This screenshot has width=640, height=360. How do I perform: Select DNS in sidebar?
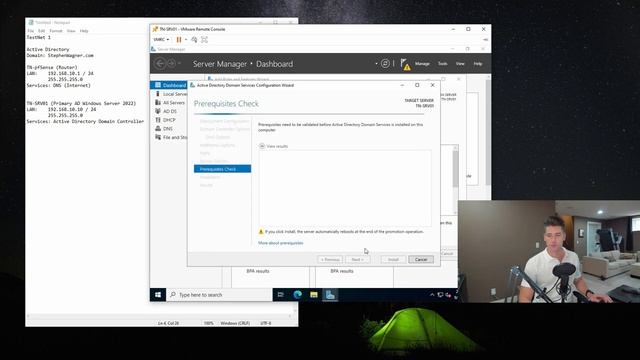(x=169, y=129)
